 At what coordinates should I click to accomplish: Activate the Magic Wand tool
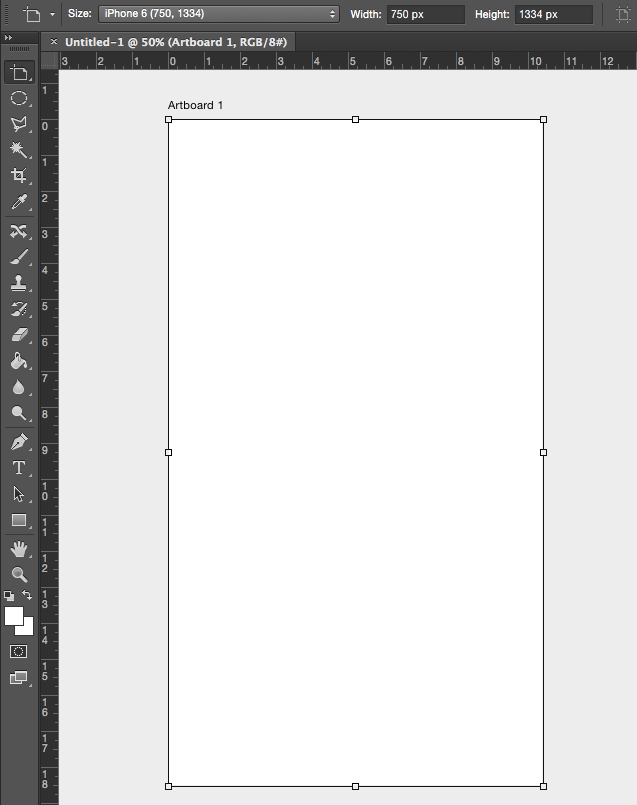point(18,150)
